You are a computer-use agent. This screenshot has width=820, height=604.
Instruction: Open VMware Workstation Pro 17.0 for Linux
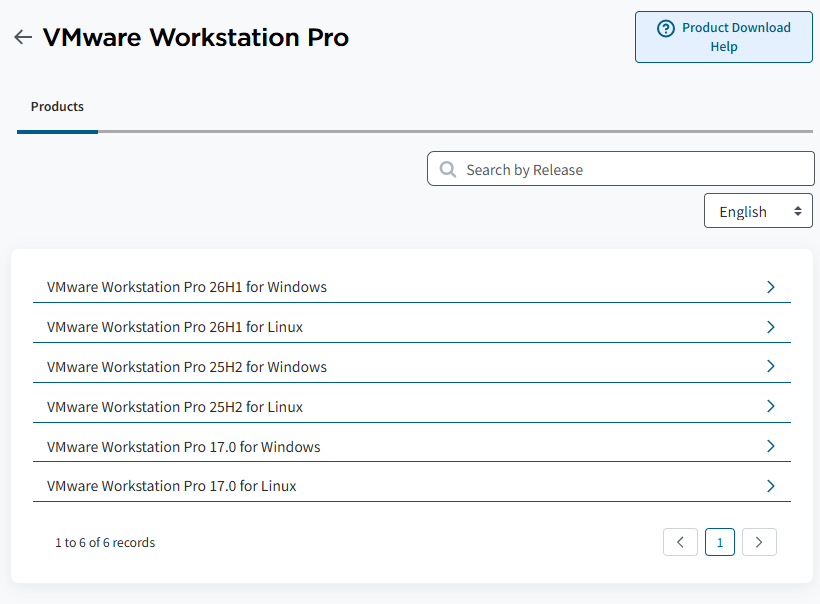[172, 486]
